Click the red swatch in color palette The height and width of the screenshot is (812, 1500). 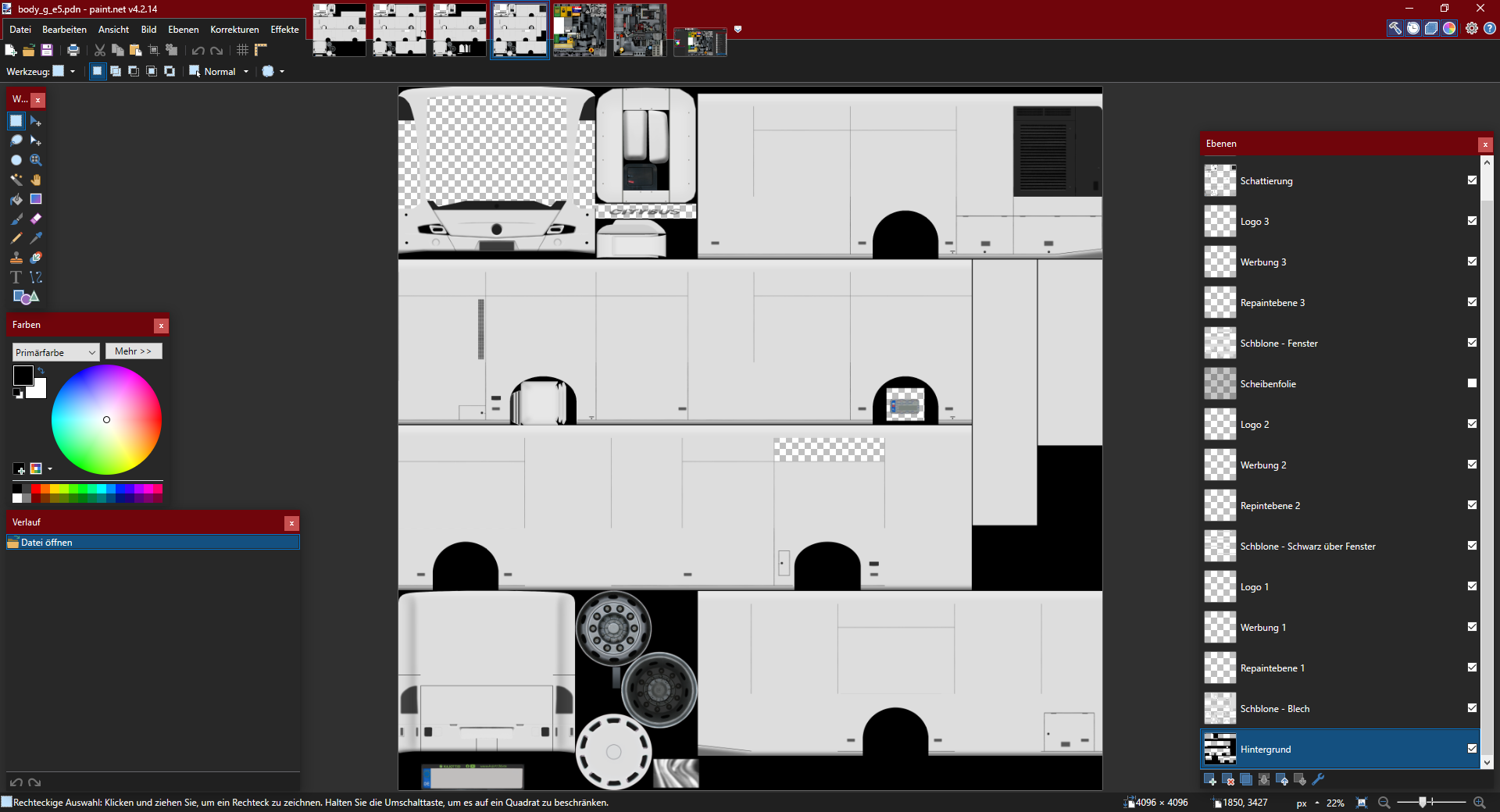[x=35, y=489]
